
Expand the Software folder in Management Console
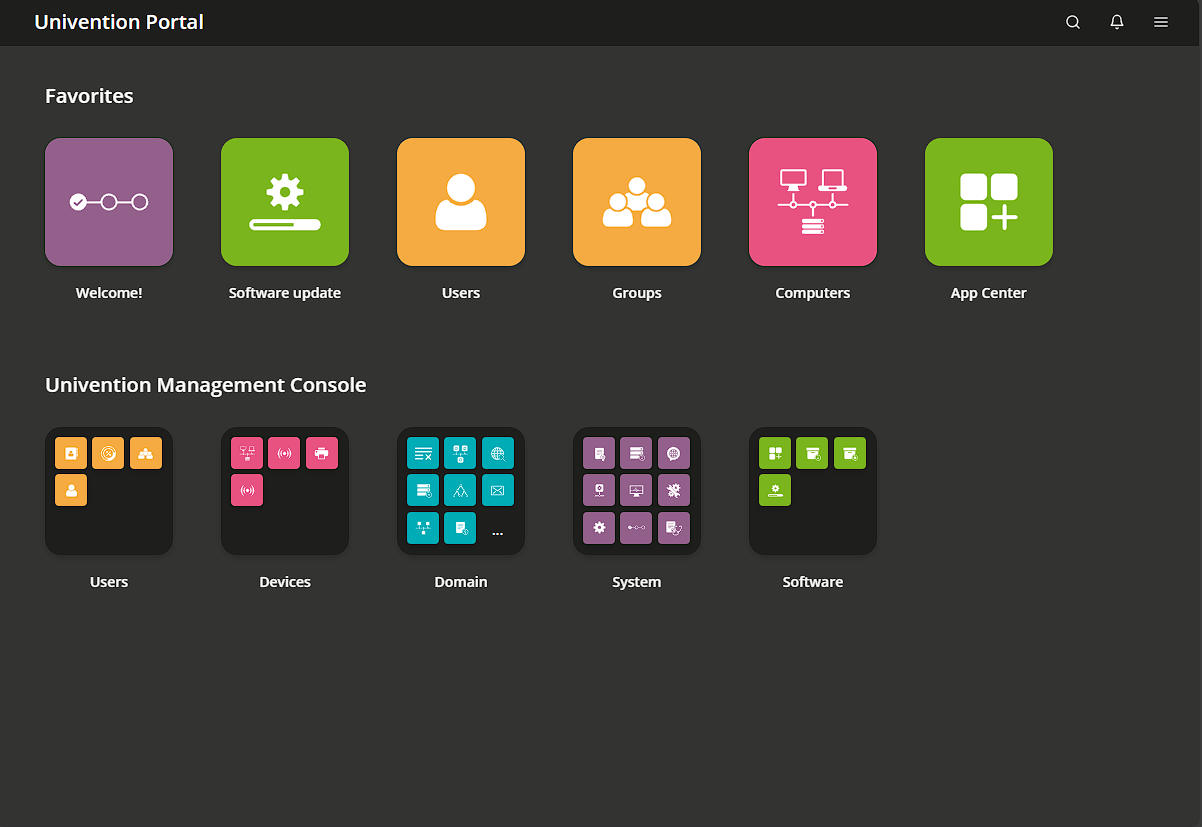813,491
